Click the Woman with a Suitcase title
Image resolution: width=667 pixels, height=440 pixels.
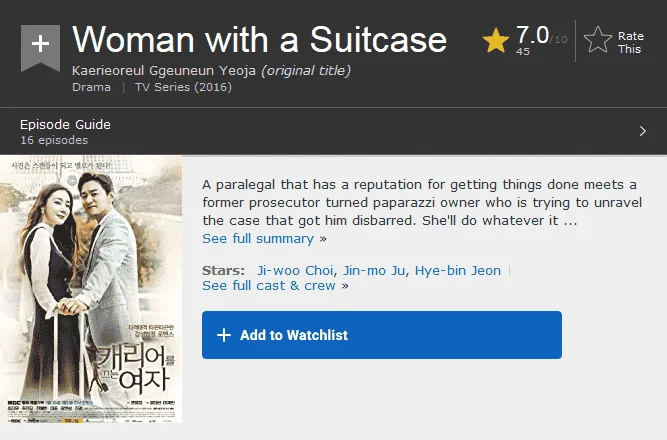click(259, 39)
